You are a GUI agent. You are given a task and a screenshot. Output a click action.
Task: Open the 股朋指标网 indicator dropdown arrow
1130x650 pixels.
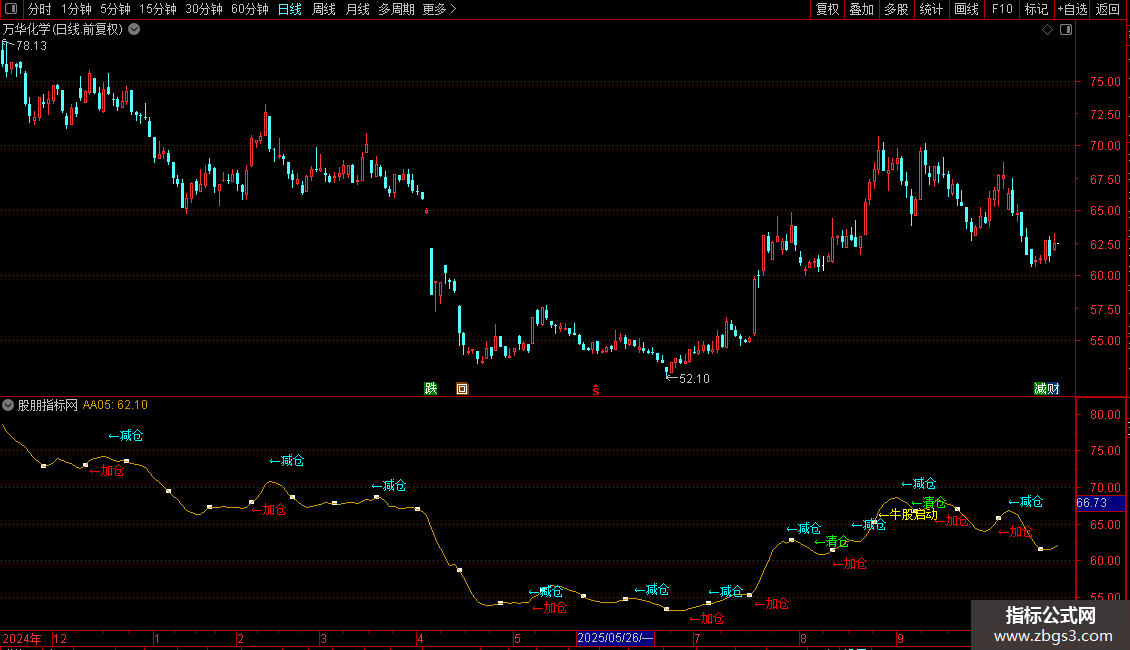[8, 405]
